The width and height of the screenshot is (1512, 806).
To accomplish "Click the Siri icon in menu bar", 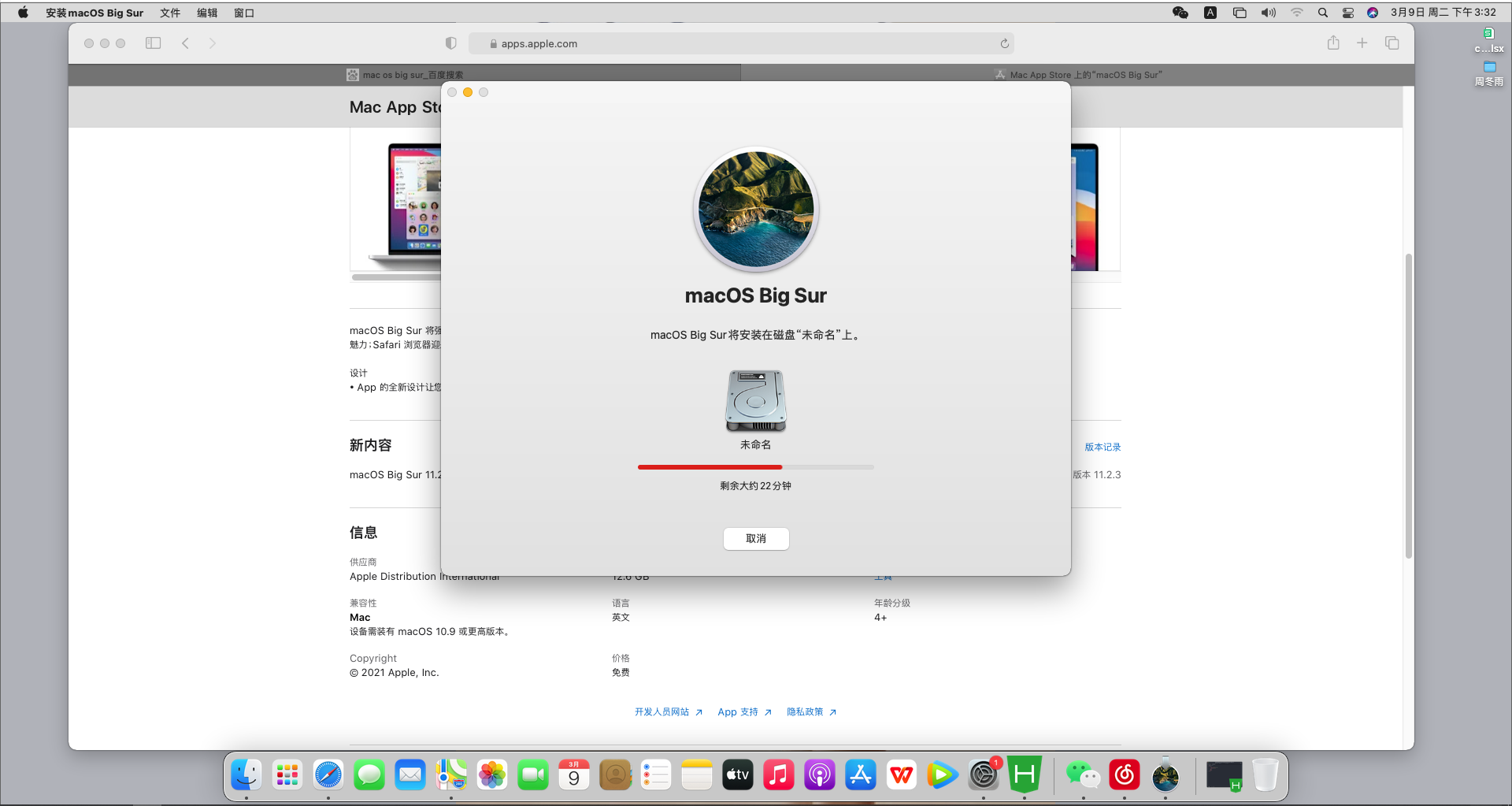I will point(1373,13).
